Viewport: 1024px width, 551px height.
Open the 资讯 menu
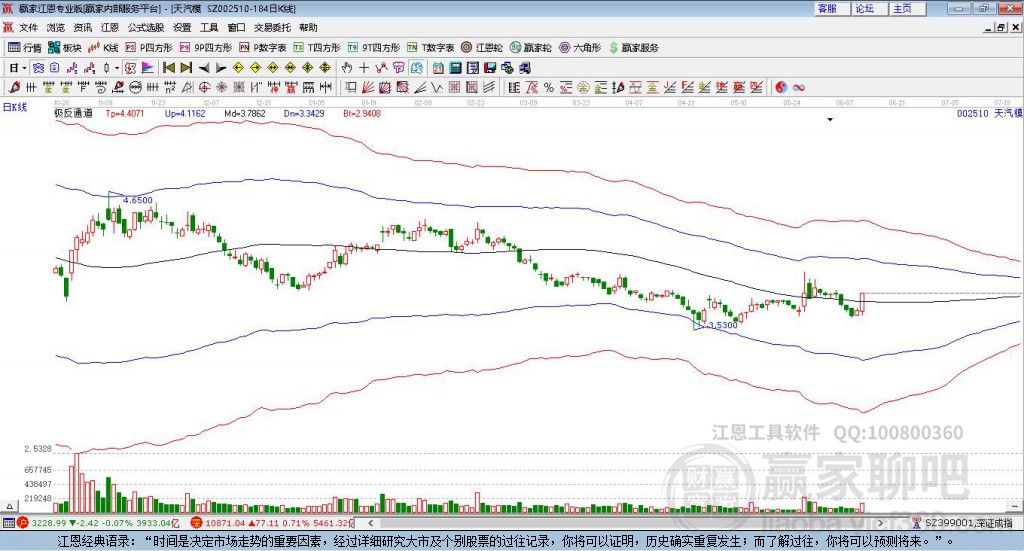[82, 27]
